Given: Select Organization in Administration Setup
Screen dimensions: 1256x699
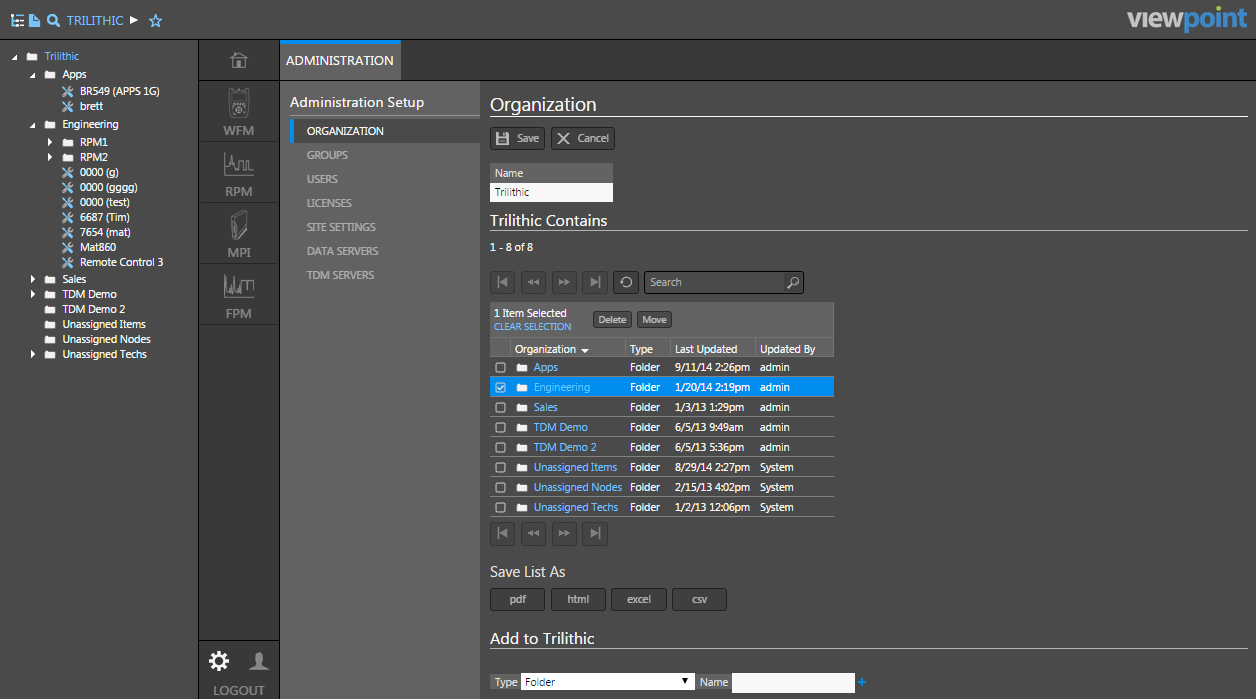Looking at the screenshot, I should coord(385,131).
